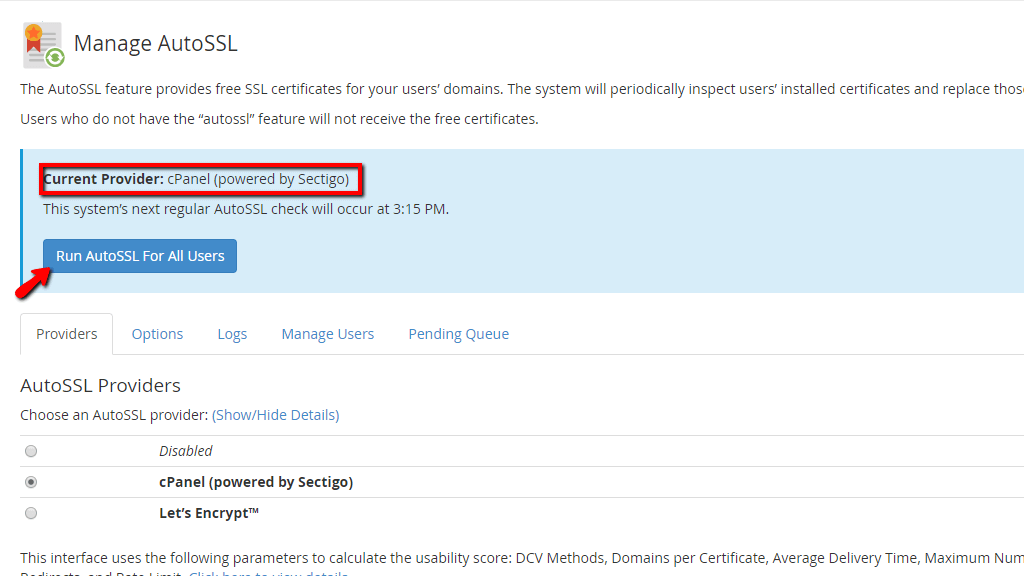Switch to the Manage Users tab
The height and width of the screenshot is (576, 1024).
tap(327, 333)
